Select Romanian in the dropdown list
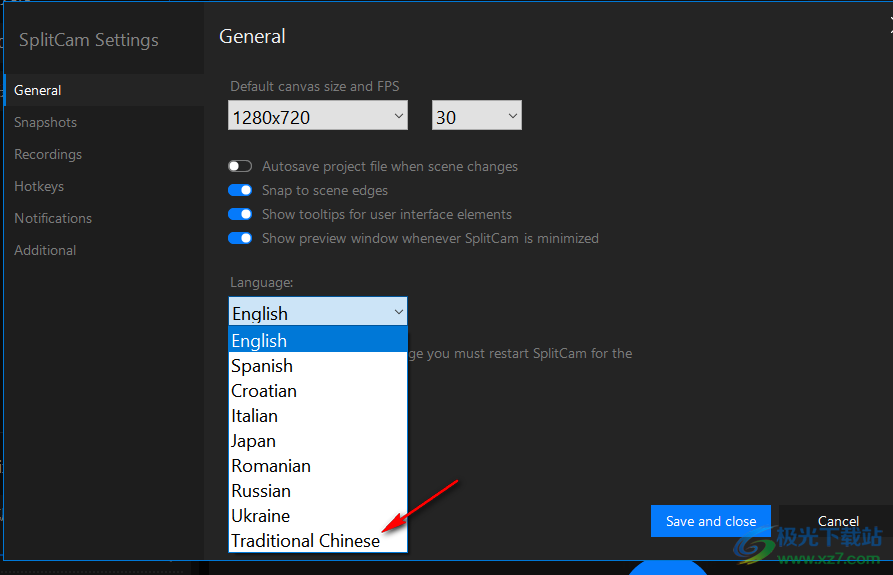The height and width of the screenshot is (575, 893). (x=318, y=465)
